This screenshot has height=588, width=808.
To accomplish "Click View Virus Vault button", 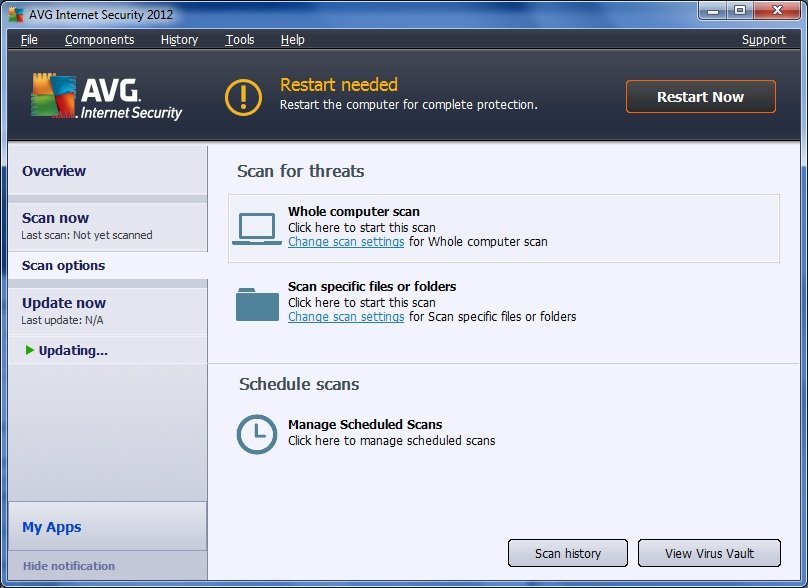I will point(709,553).
